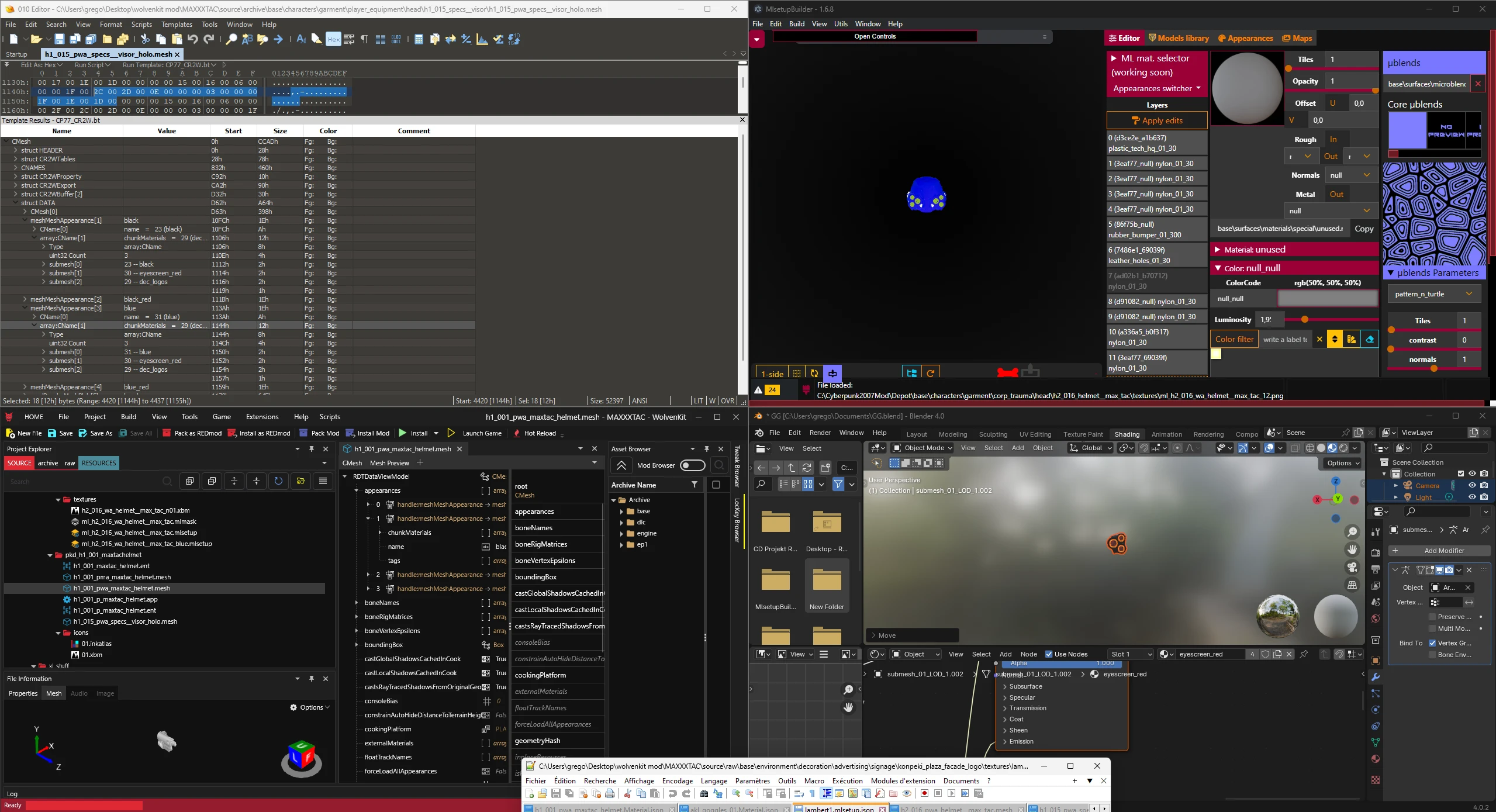Viewport: 1496px width, 812px height.
Task: Click the Search field in WolvenKit Project Explorer
Action: pyautogui.click(x=84, y=481)
